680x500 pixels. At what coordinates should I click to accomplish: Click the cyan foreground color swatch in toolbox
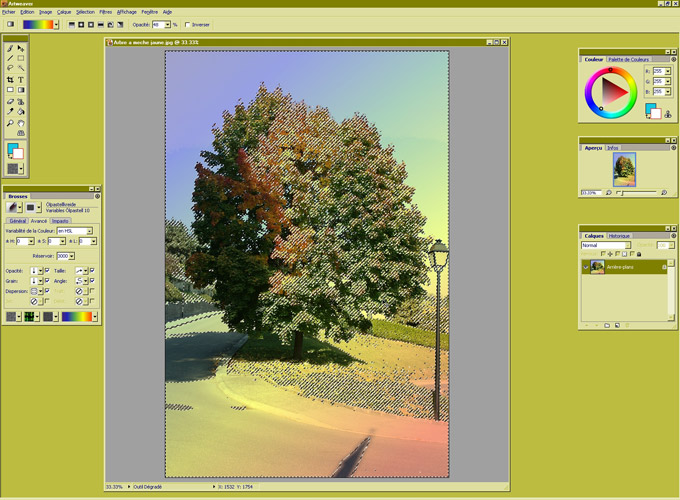pyautogui.click(x=13, y=150)
